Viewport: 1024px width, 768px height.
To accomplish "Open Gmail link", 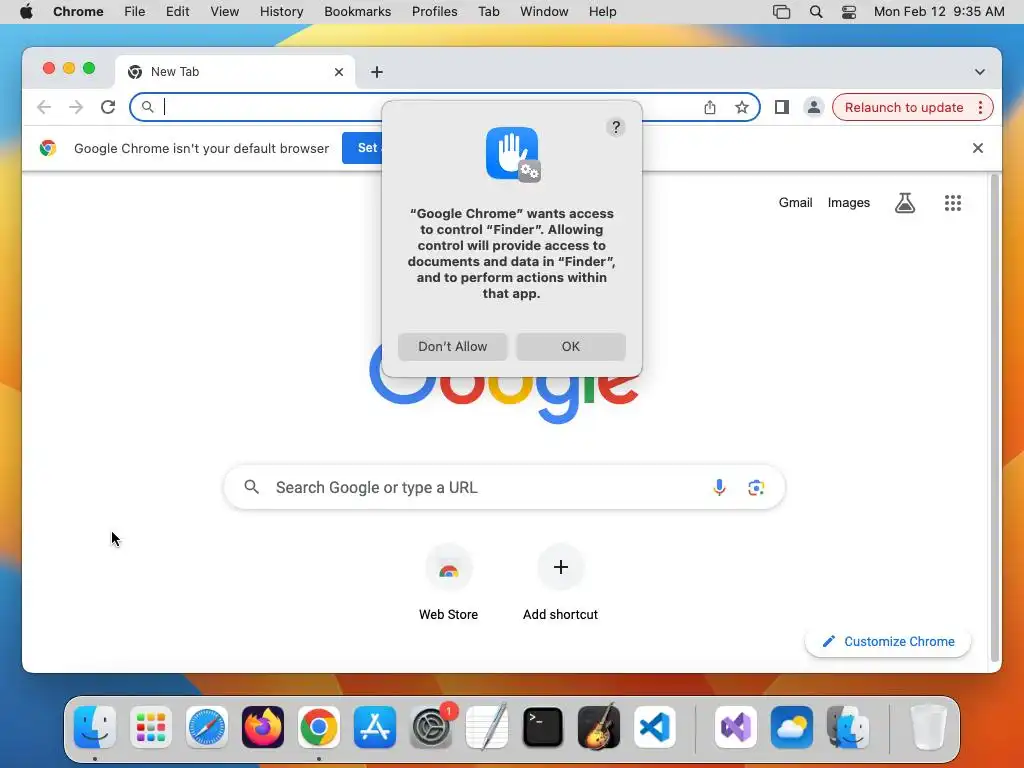I will pos(795,202).
